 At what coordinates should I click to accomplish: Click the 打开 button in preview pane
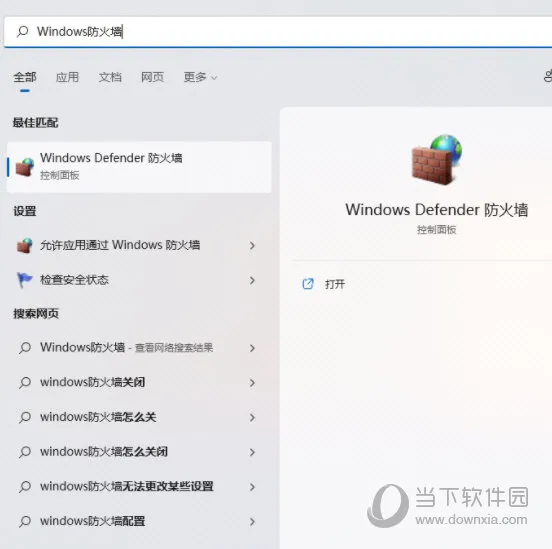click(335, 284)
